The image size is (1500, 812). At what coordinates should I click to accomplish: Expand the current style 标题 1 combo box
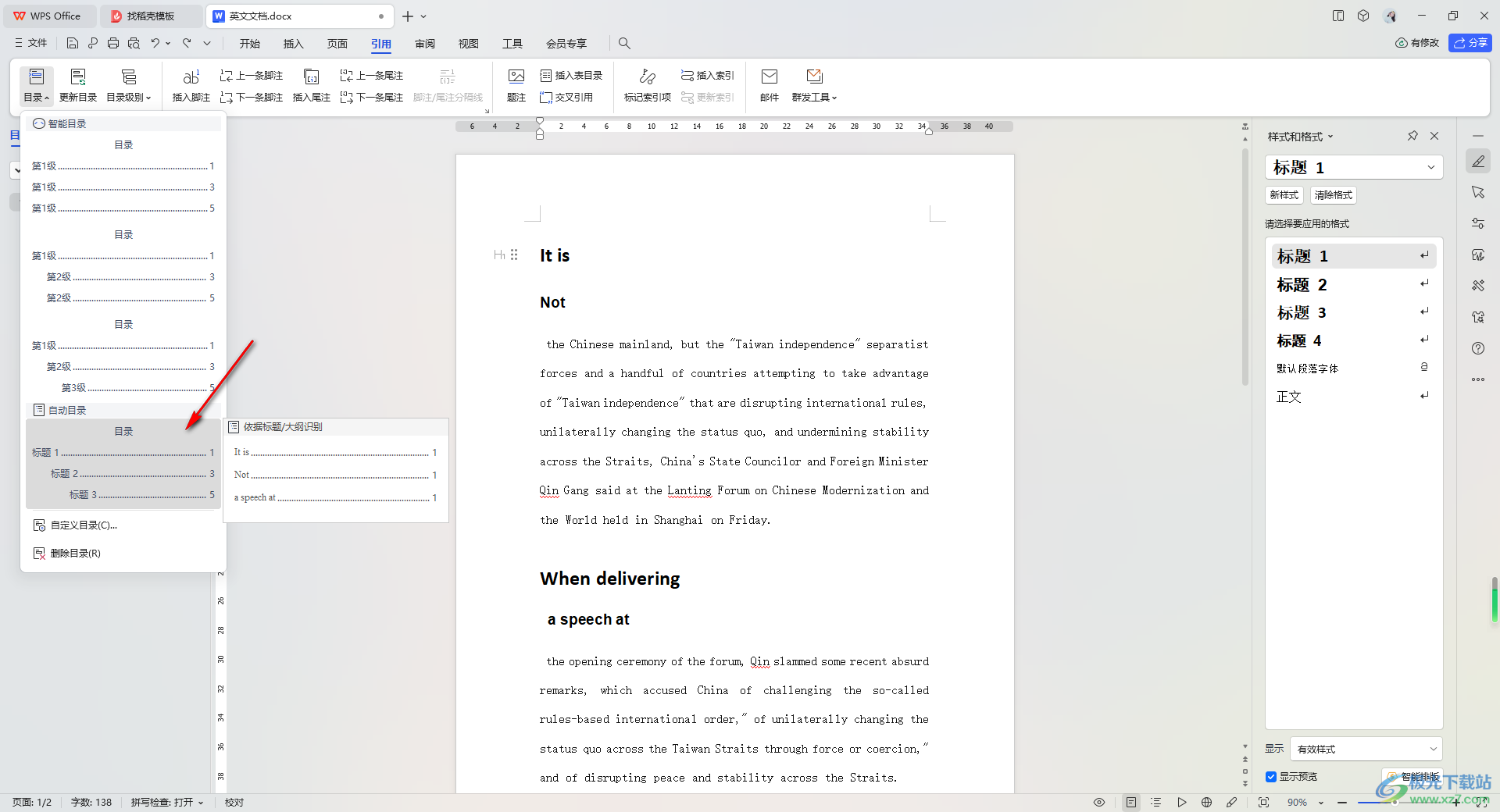click(1431, 167)
